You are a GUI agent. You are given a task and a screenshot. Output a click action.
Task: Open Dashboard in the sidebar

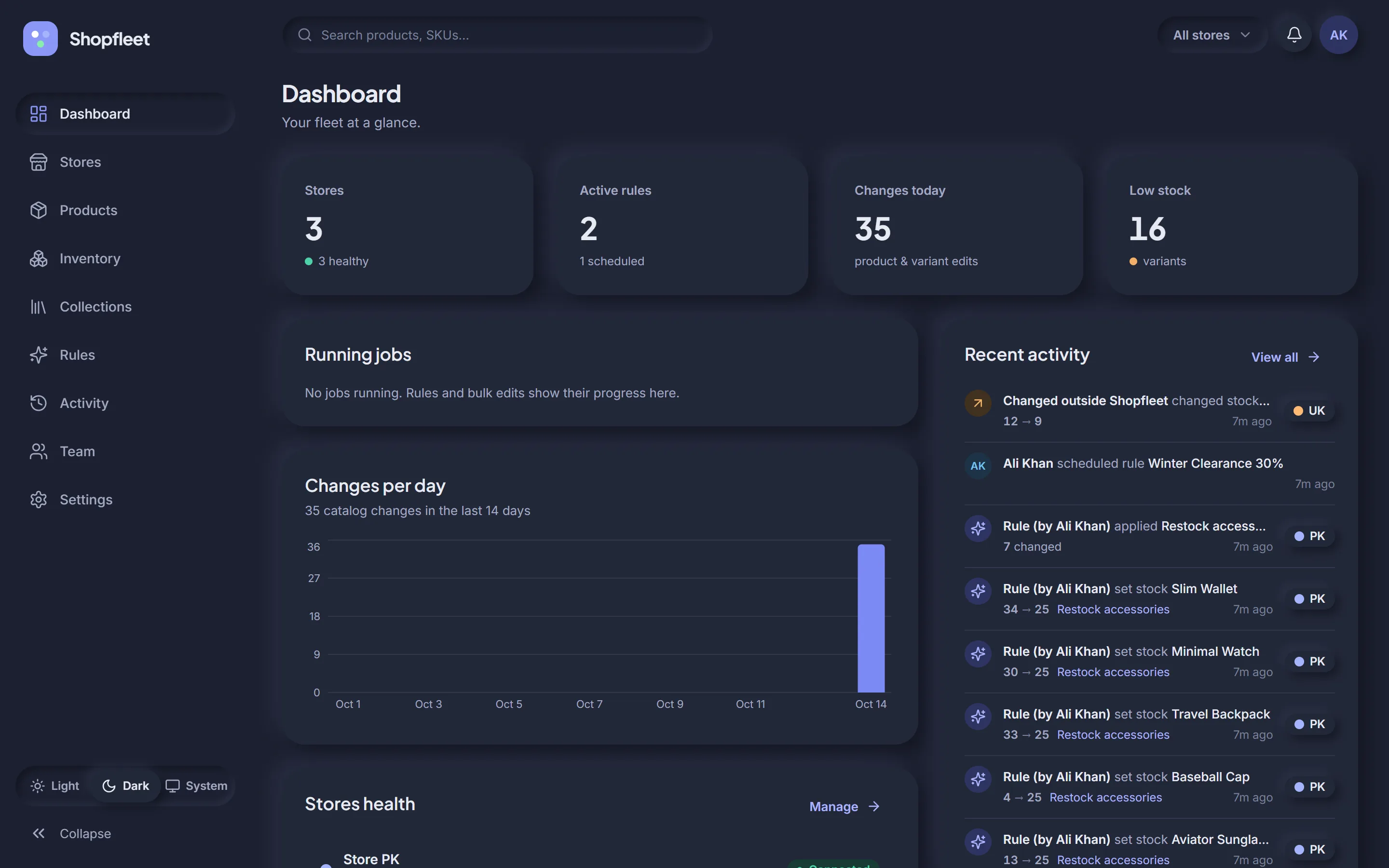click(124, 114)
